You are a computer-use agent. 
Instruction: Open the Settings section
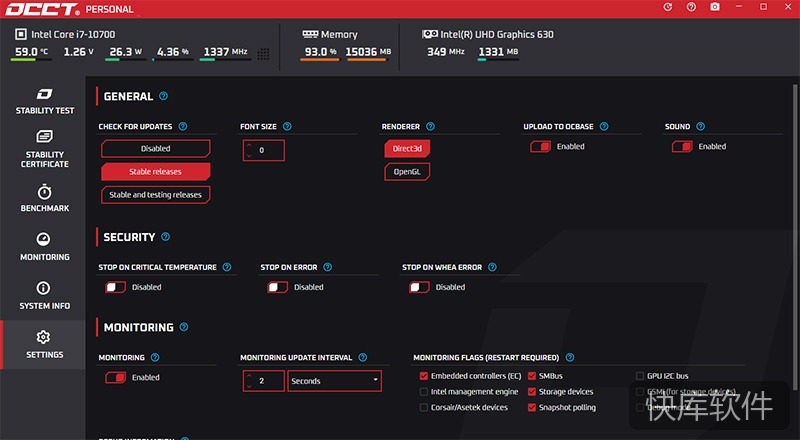tap(44, 345)
